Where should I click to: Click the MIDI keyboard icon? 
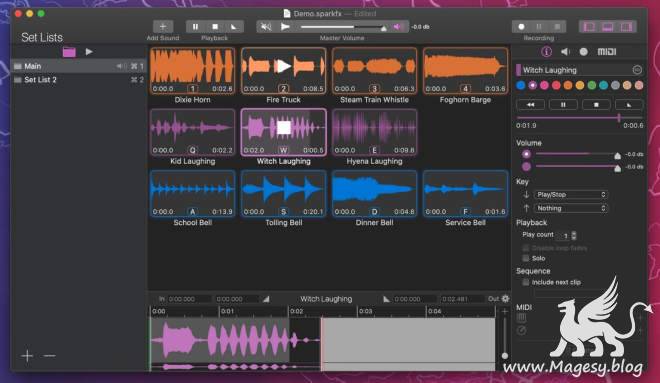click(x=521, y=318)
